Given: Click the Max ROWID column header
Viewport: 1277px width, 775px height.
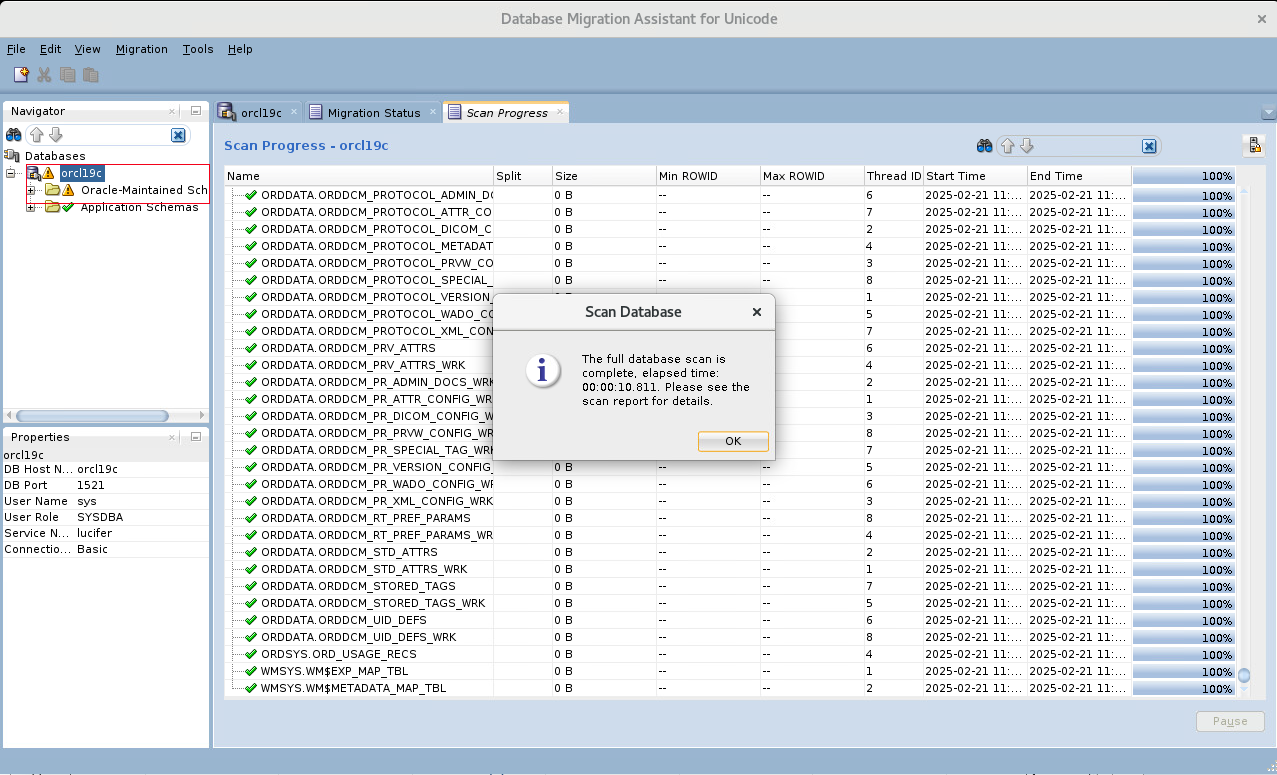Looking at the screenshot, I should click(812, 176).
